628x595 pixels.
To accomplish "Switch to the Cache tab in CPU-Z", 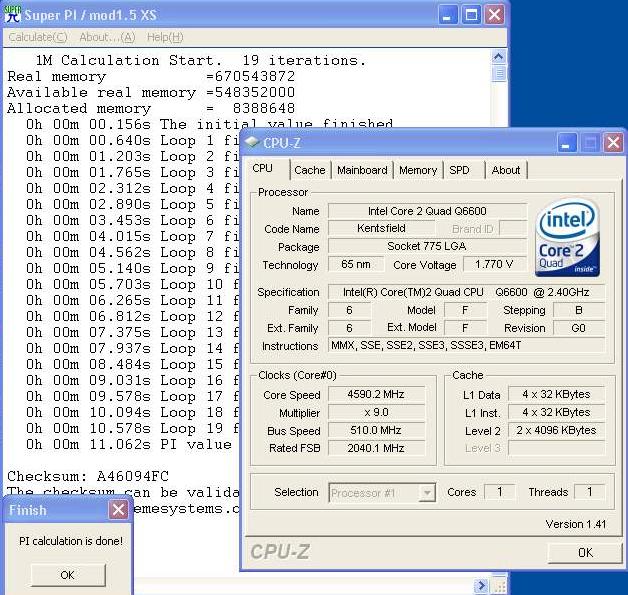I will click(x=310, y=170).
